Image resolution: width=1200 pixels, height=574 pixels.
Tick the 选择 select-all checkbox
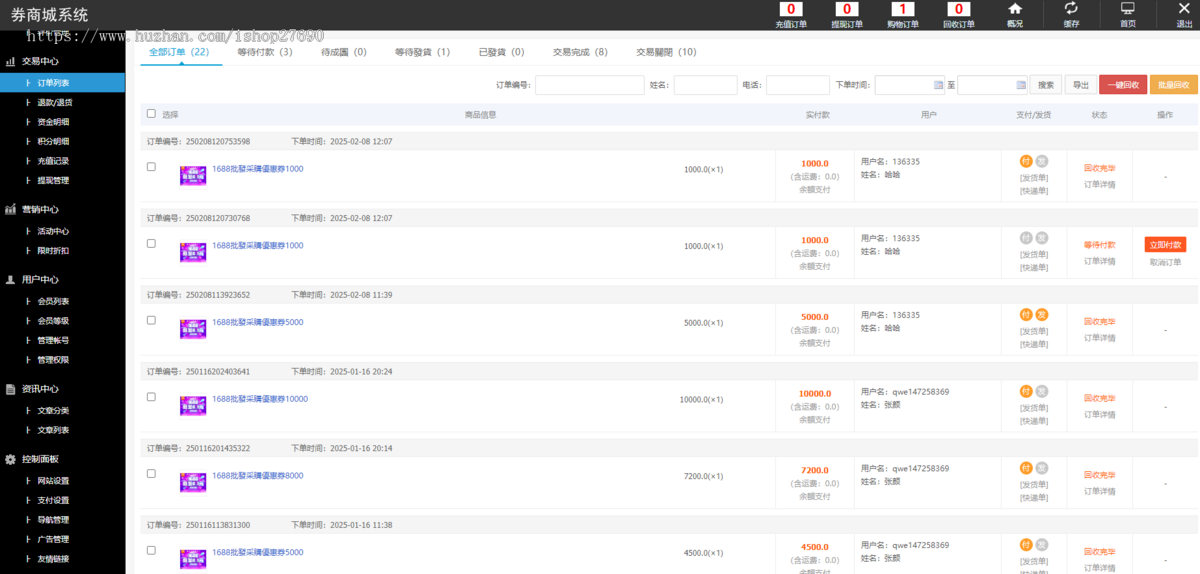point(151,114)
